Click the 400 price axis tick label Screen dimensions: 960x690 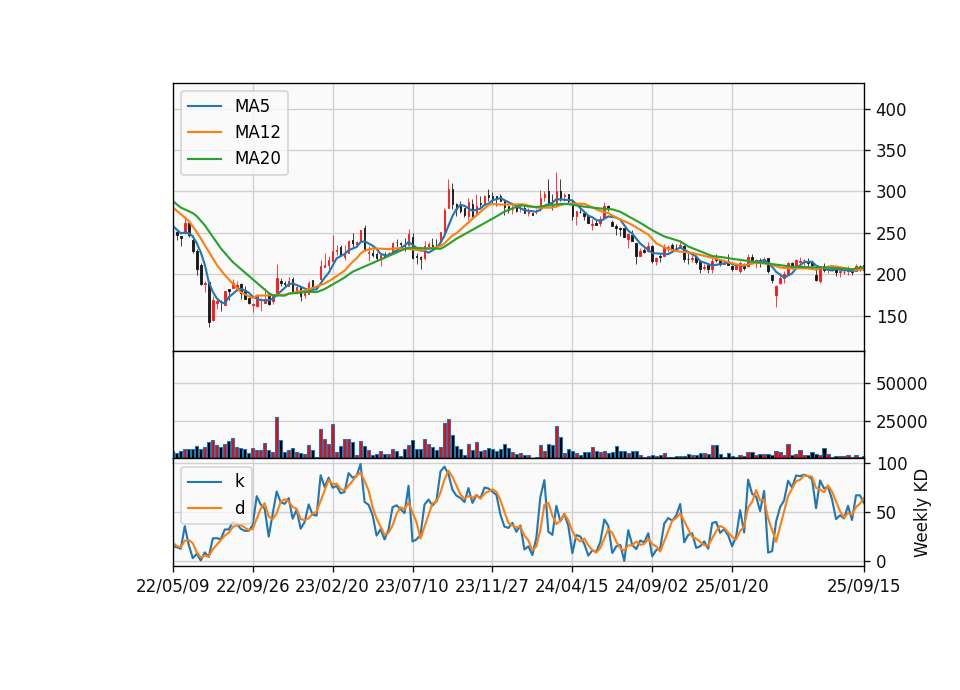[891, 110]
